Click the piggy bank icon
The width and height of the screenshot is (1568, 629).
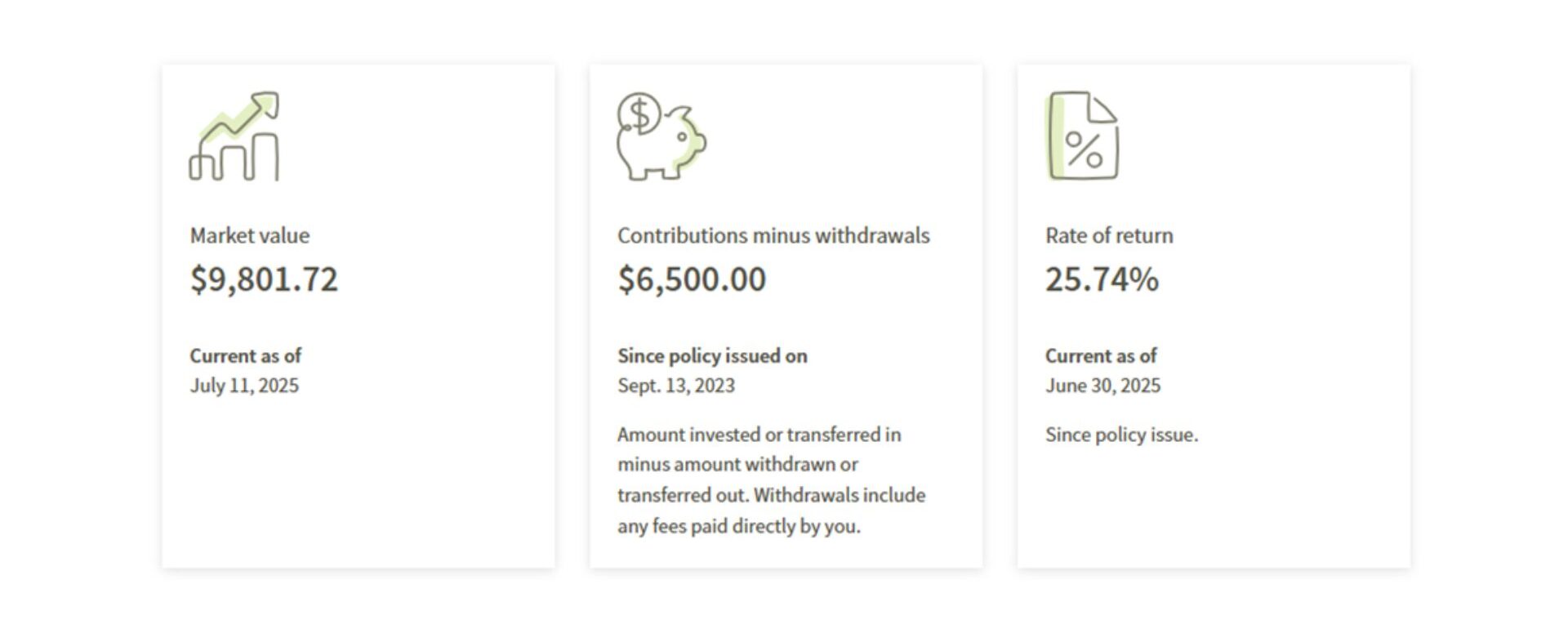(661, 136)
